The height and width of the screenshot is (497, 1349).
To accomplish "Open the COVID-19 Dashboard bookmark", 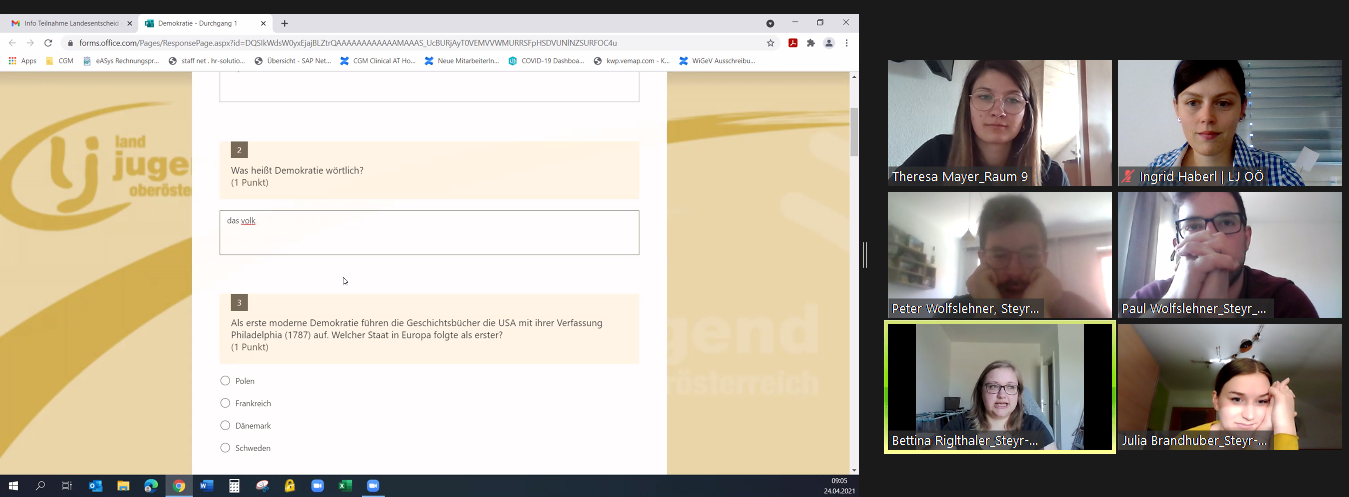I will coord(545,61).
